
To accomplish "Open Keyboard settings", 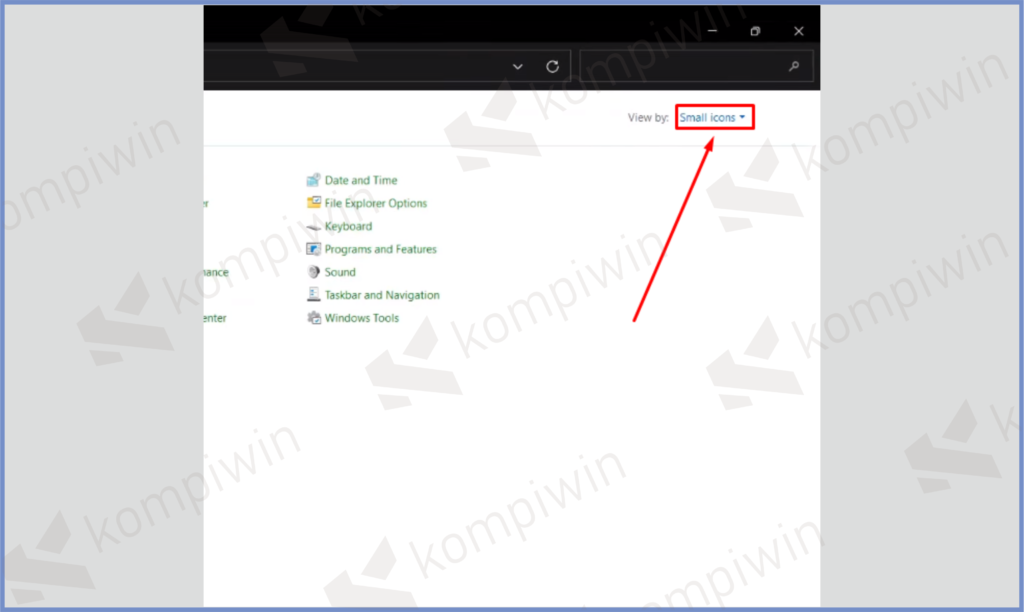I will pos(349,226).
